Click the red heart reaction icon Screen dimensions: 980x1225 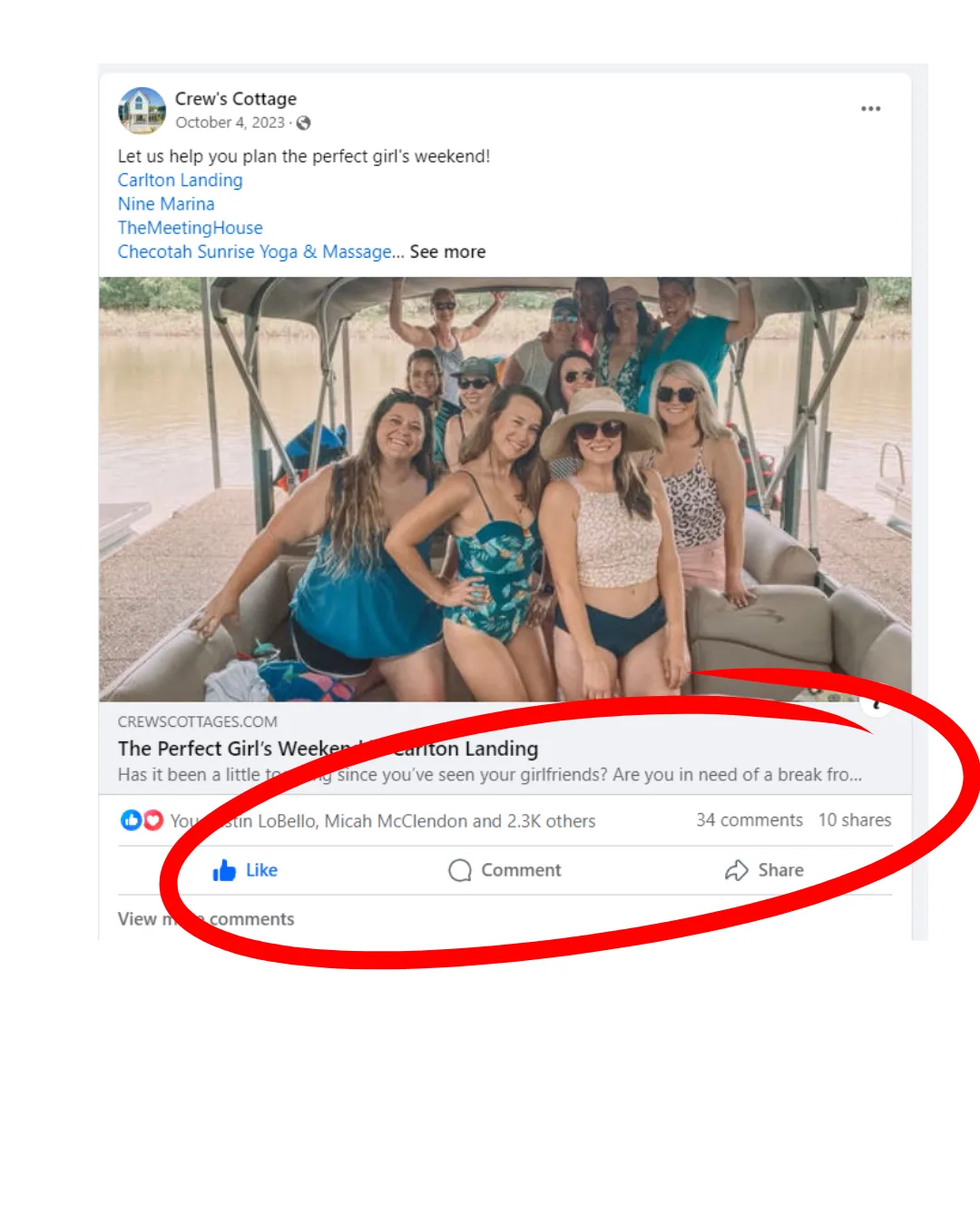point(153,820)
